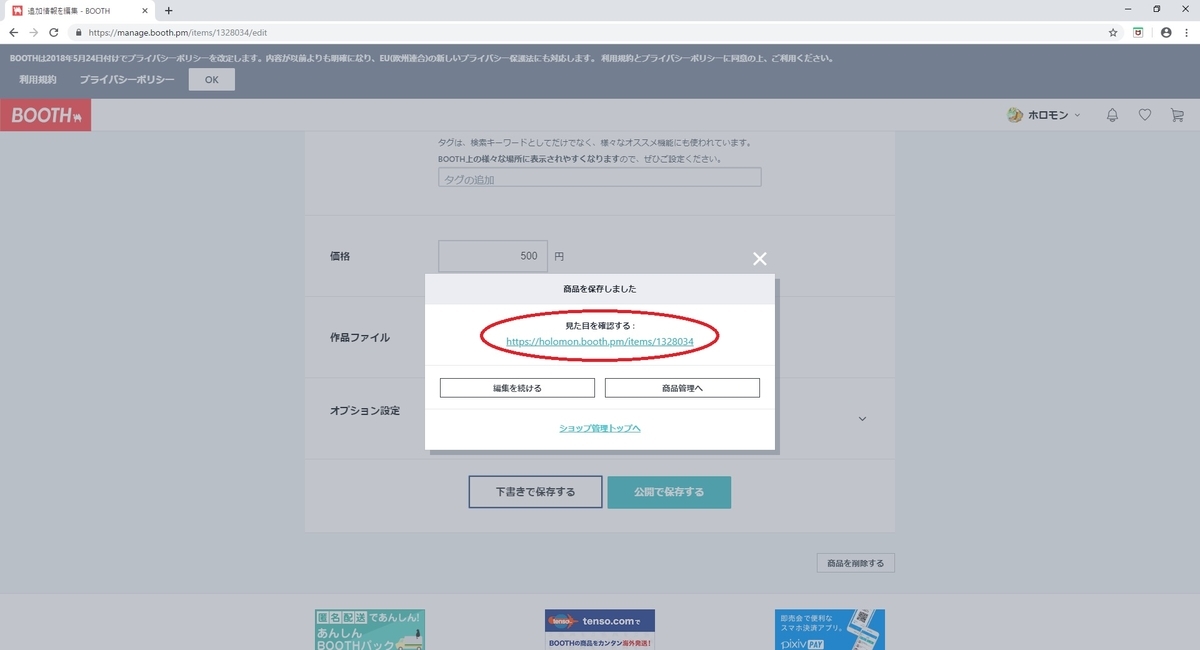Screen dimensions: 1200x650
Task: Open a new browser tab with plus icon
Action: pyautogui.click(x=166, y=11)
